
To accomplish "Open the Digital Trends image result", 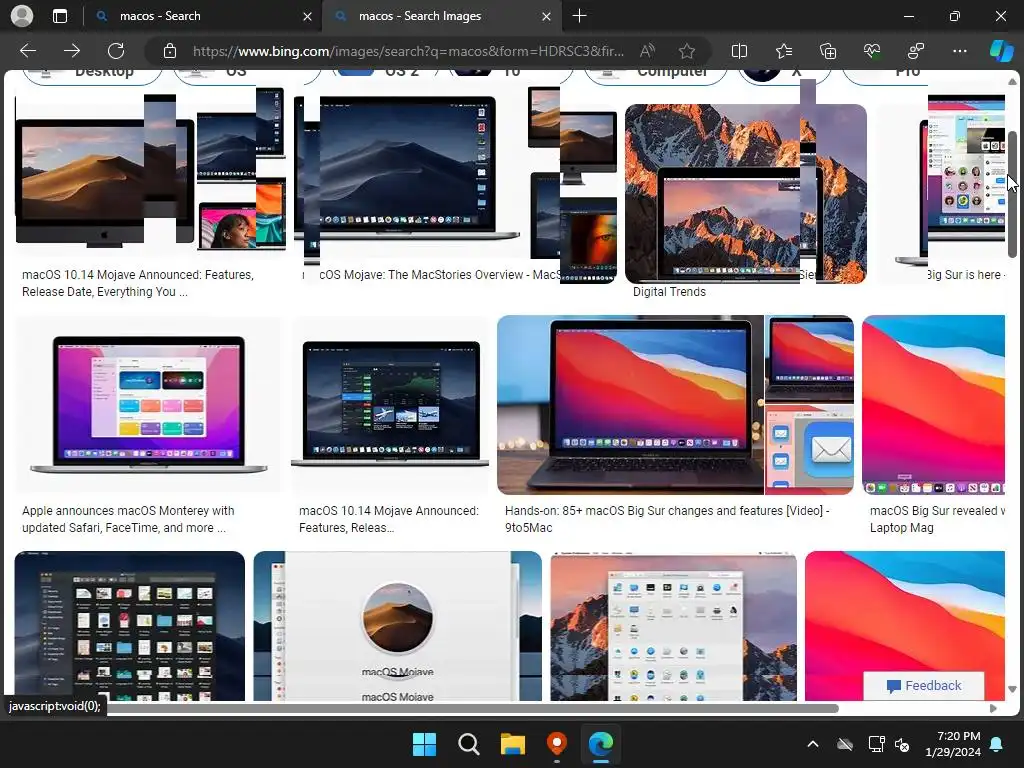I will [x=669, y=292].
